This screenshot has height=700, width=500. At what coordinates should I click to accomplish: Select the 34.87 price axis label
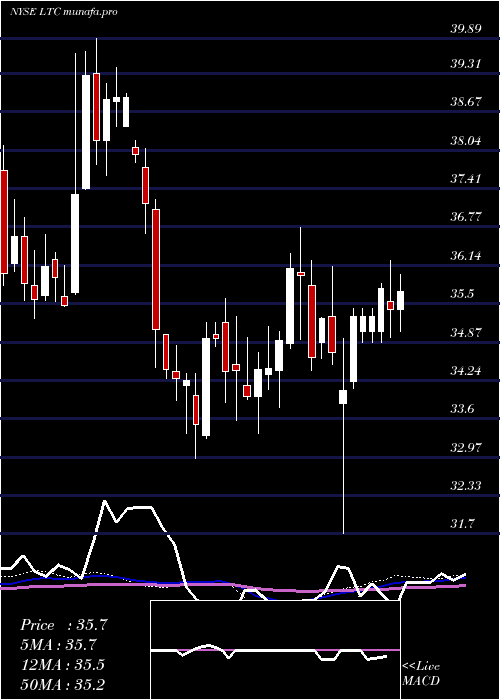pos(466,333)
